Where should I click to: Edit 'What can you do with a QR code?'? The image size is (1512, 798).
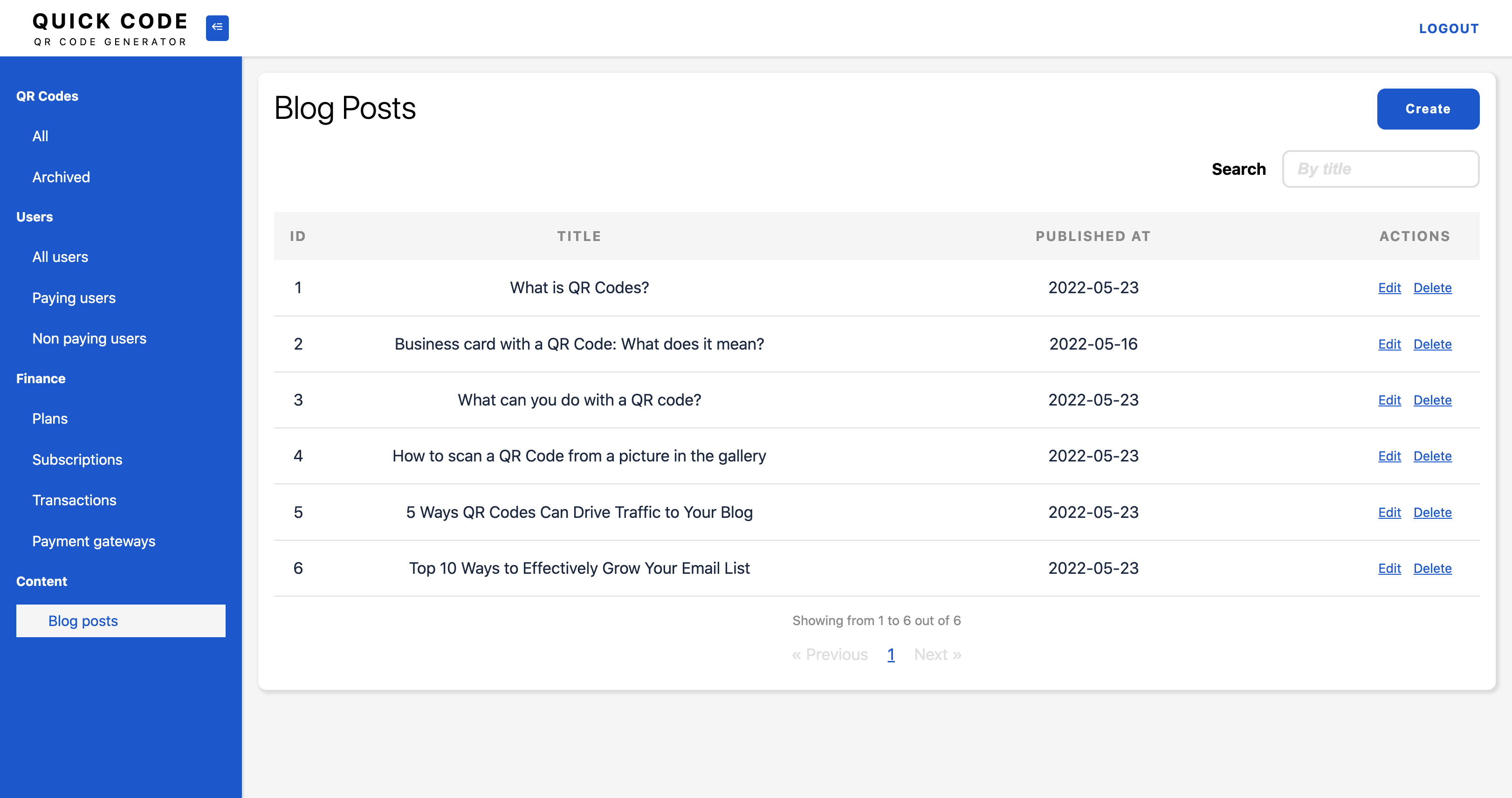(x=1389, y=400)
